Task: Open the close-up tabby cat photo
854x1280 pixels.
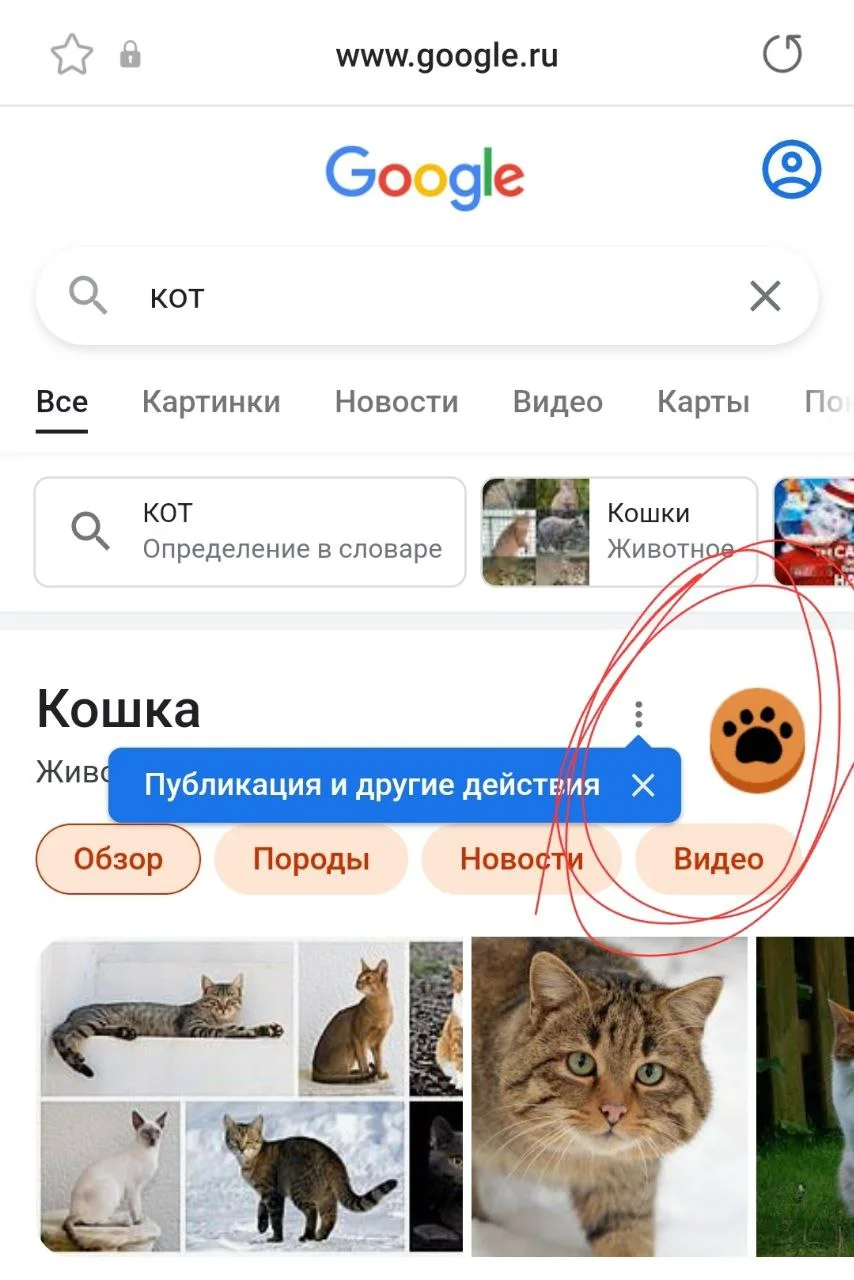Action: (609, 1096)
